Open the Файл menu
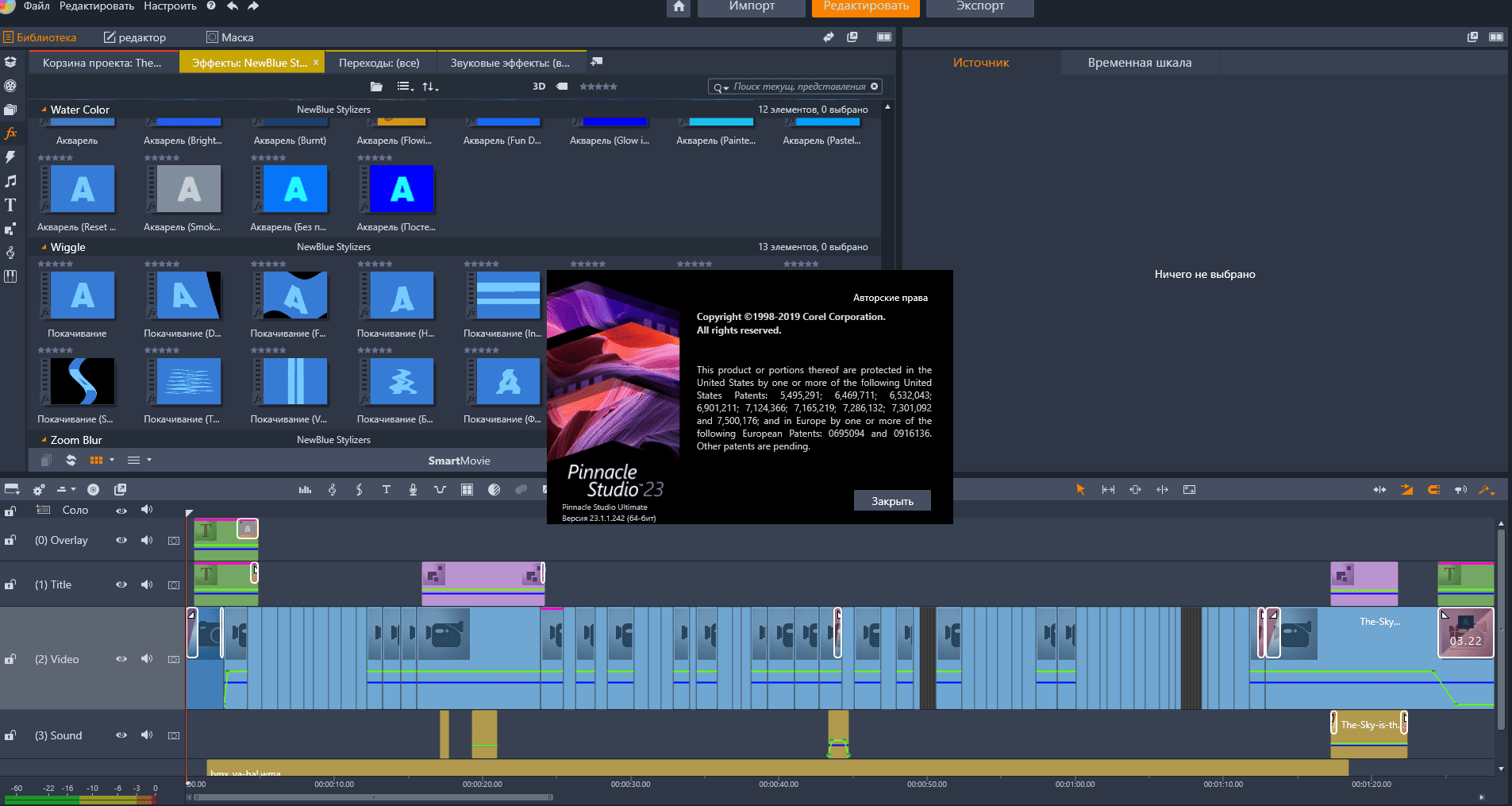The image size is (1512, 806). pos(37,6)
